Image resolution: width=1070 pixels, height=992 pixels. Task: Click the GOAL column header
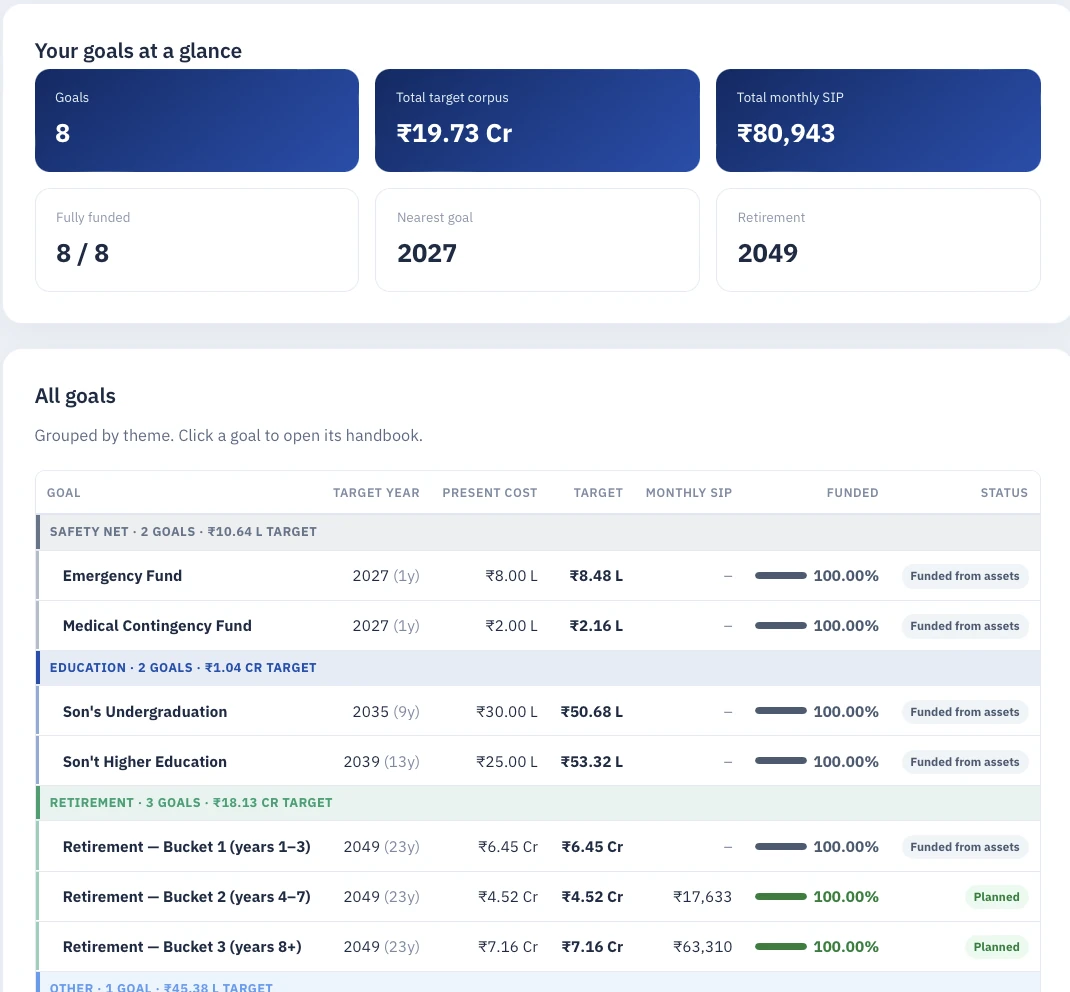tap(63, 493)
